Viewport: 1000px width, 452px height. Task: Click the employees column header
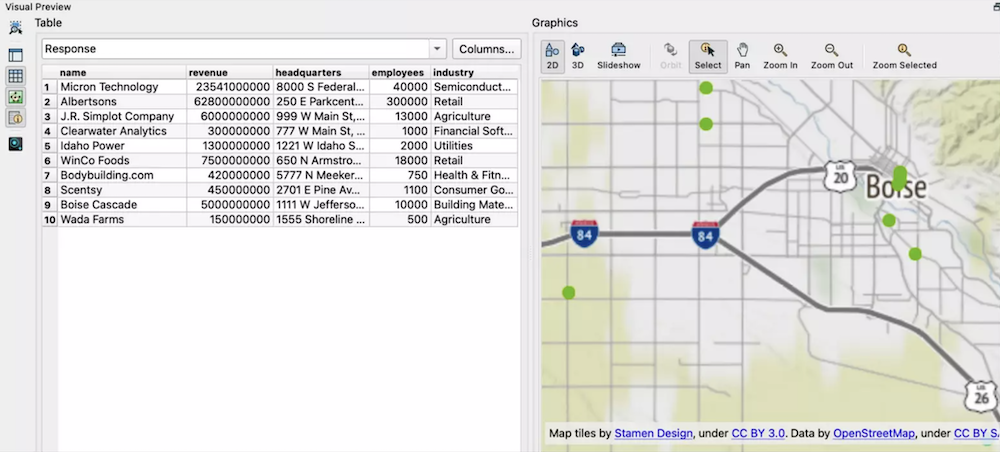click(399, 72)
